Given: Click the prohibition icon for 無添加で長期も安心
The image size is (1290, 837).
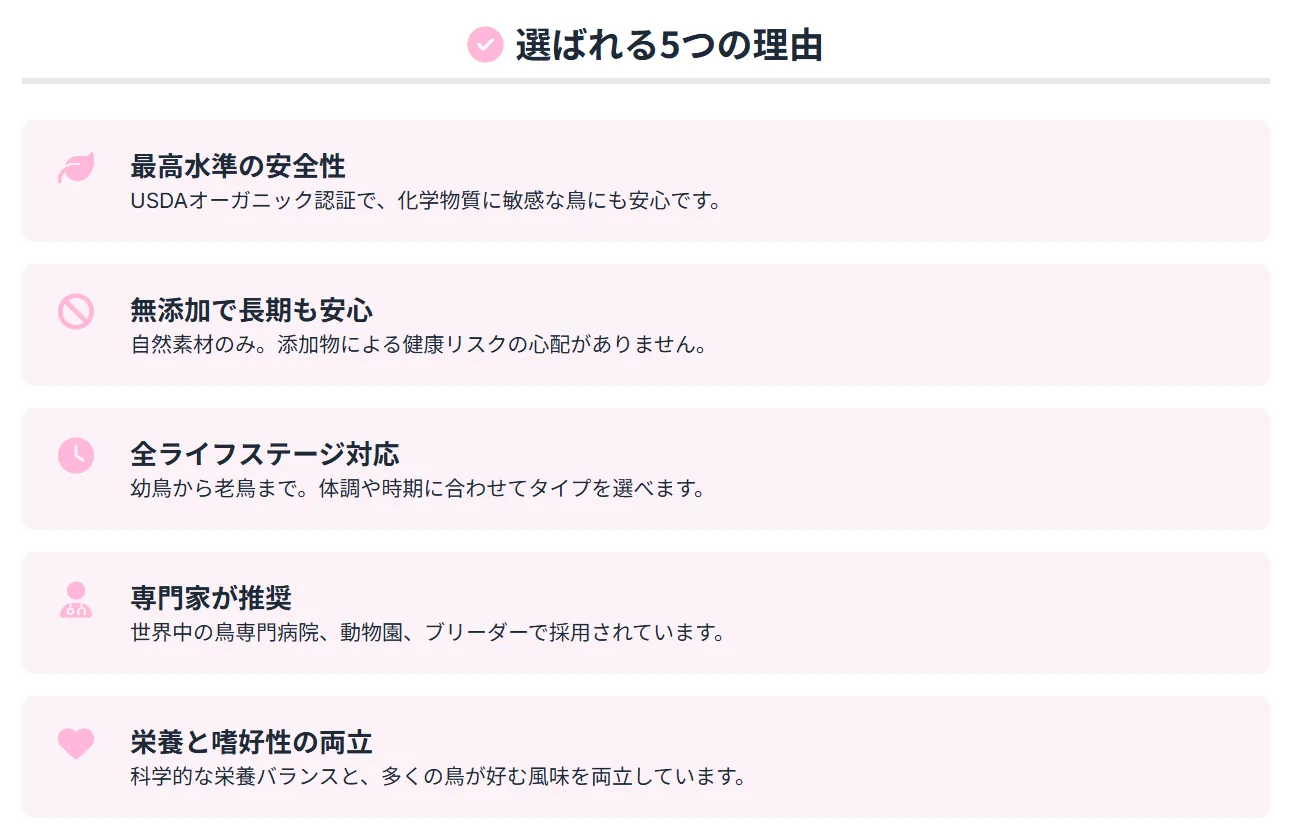Looking at the screenshot, I should tap(76, 312).
